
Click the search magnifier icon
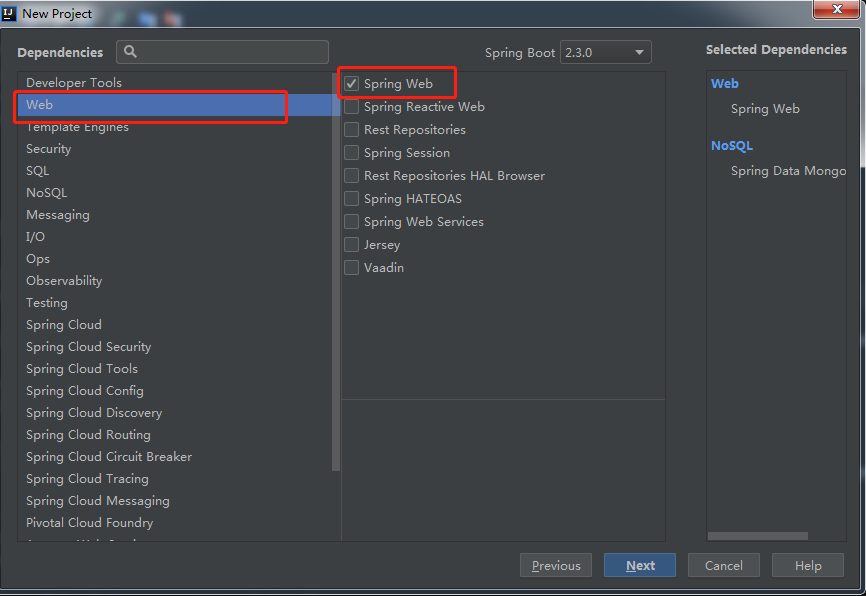point(130,51)
